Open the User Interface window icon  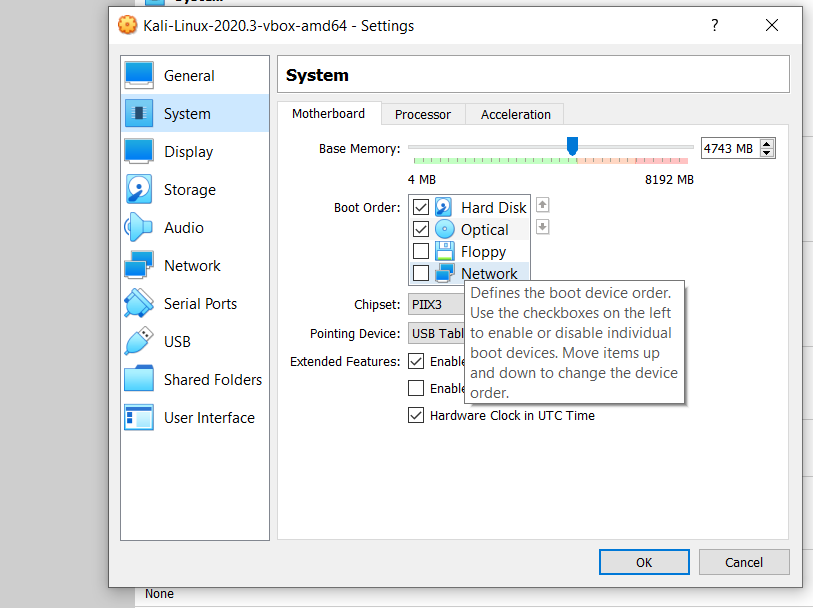[139, 417]
